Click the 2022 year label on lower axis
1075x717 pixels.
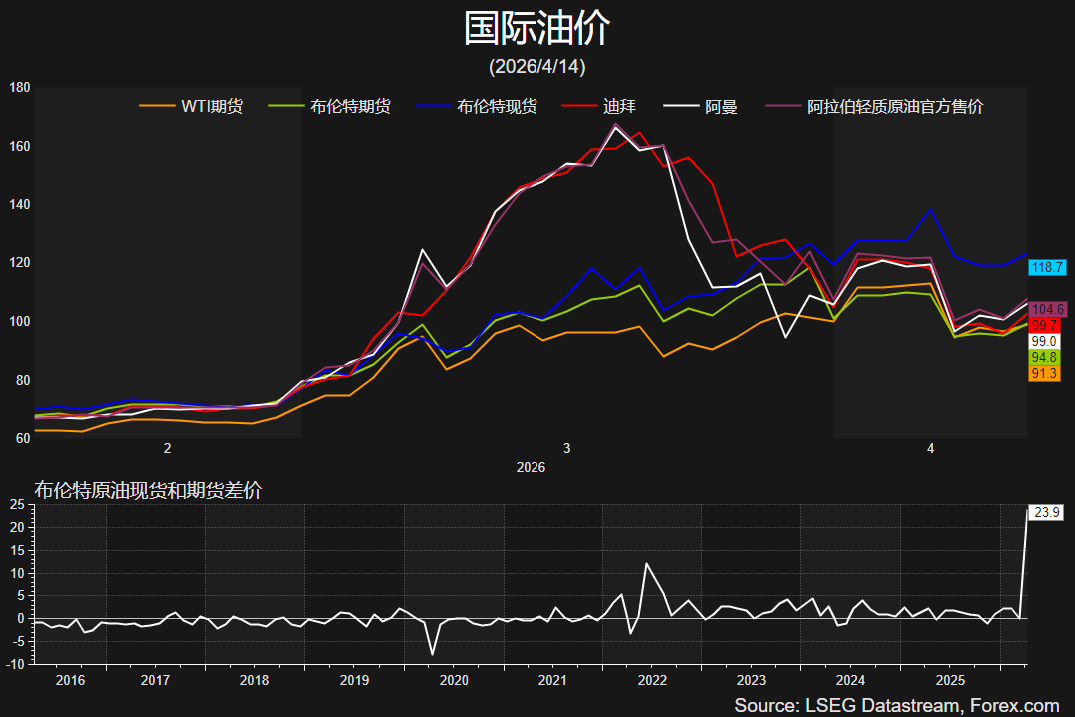(x=652, y=680)
